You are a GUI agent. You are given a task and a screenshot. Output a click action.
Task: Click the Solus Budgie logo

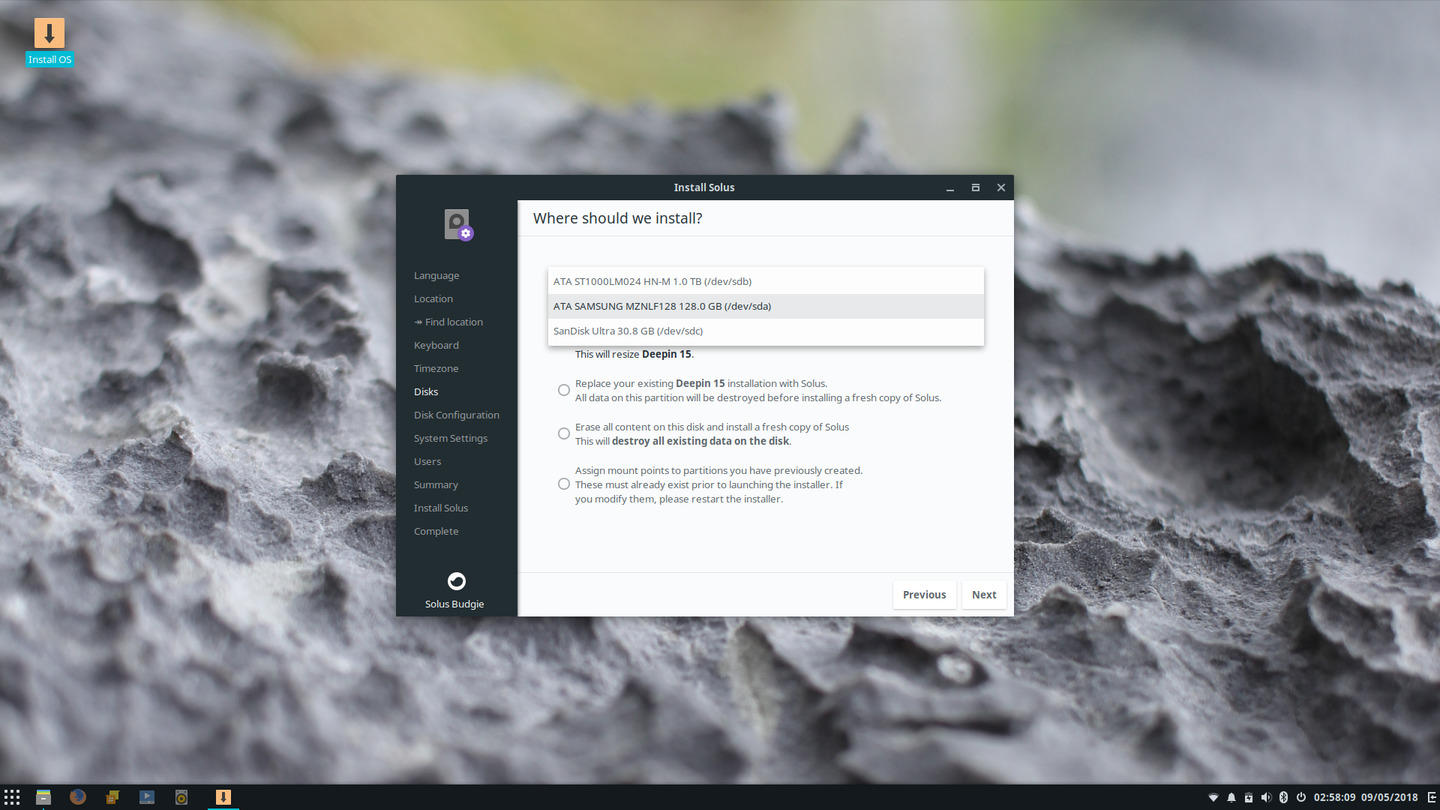[456, 581]
